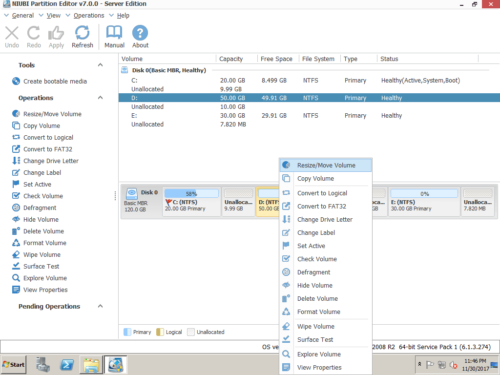Select Surface Test in left panel
The image size is (500, 375).
click(36, 266)
